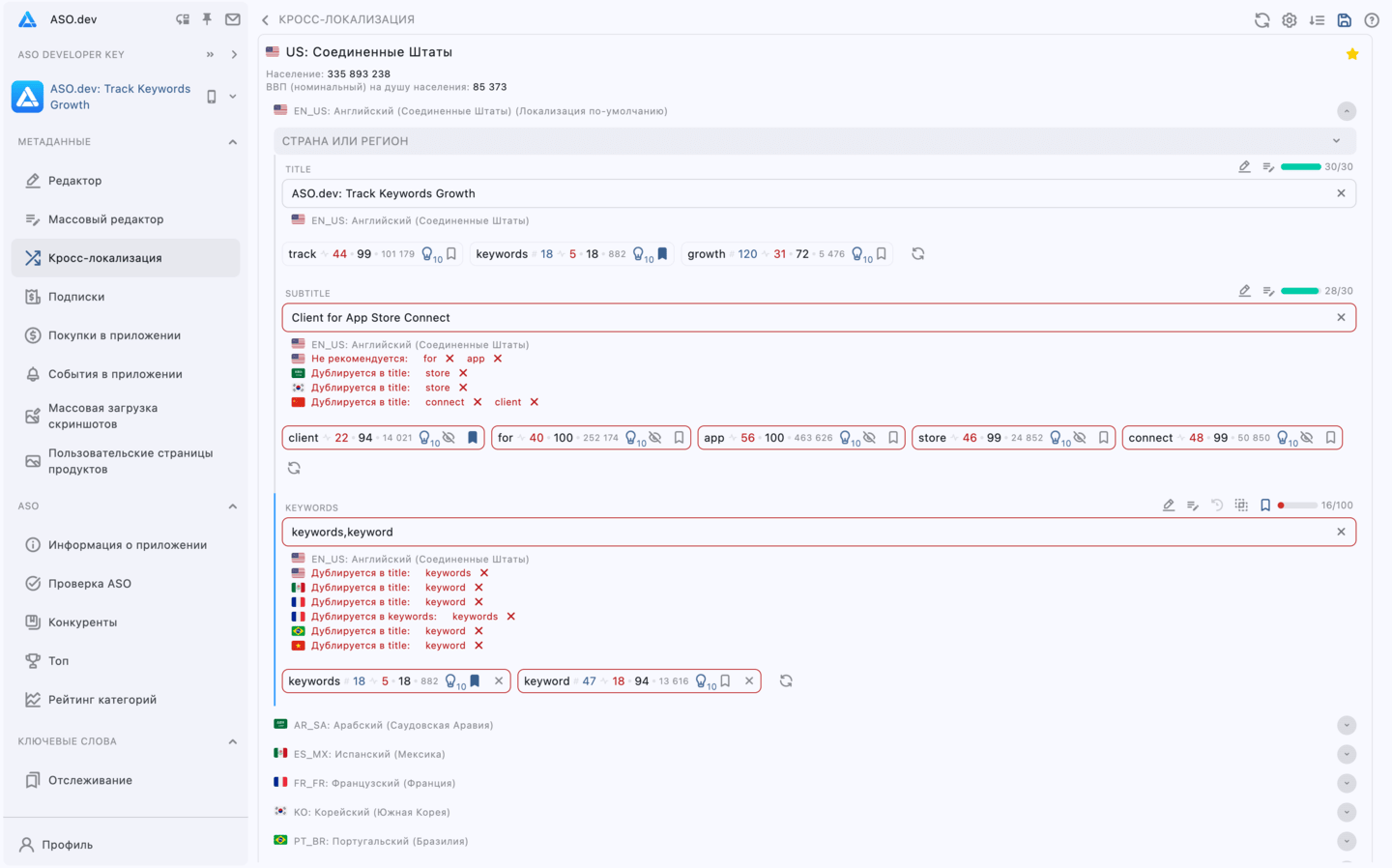Toggle favorite star for US country
Image resolution: width=1392 pixels, height=868 pixels.
(x=1351, y=54)
